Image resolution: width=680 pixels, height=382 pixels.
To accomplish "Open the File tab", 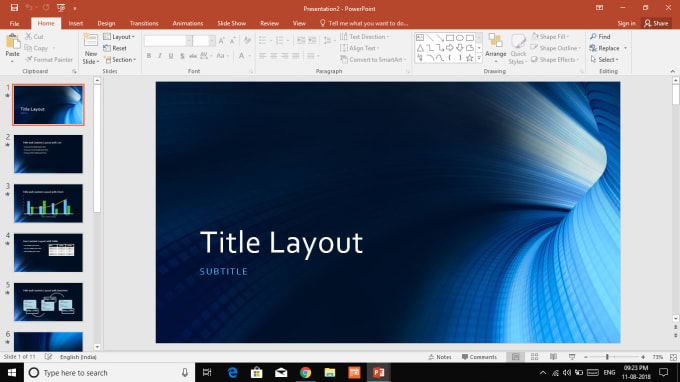I will click(14, 23).
